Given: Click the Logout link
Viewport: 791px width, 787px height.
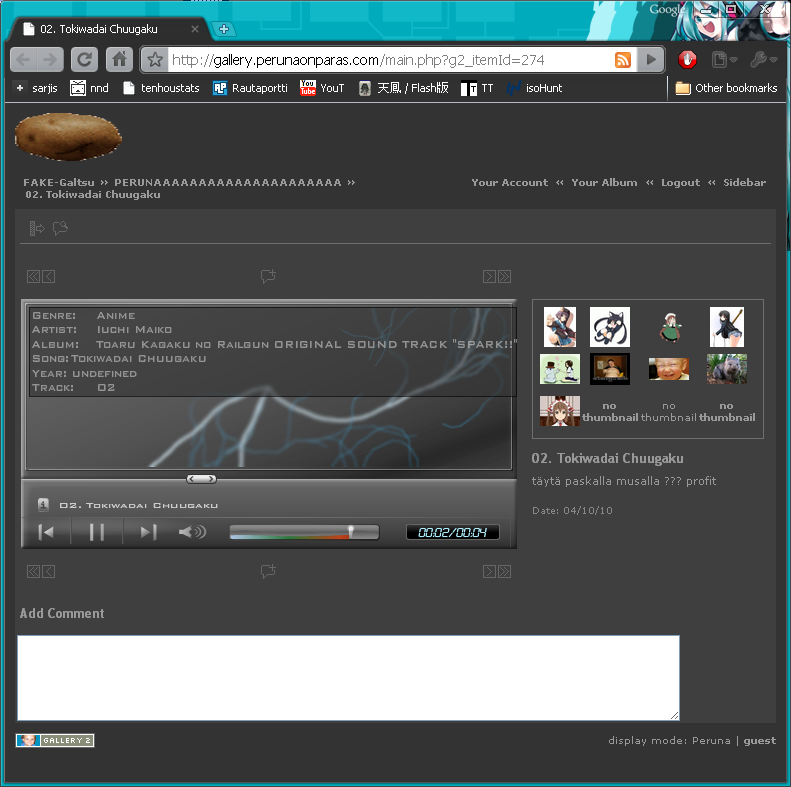Looking at the screenshot, I should [x=680, y=183].
